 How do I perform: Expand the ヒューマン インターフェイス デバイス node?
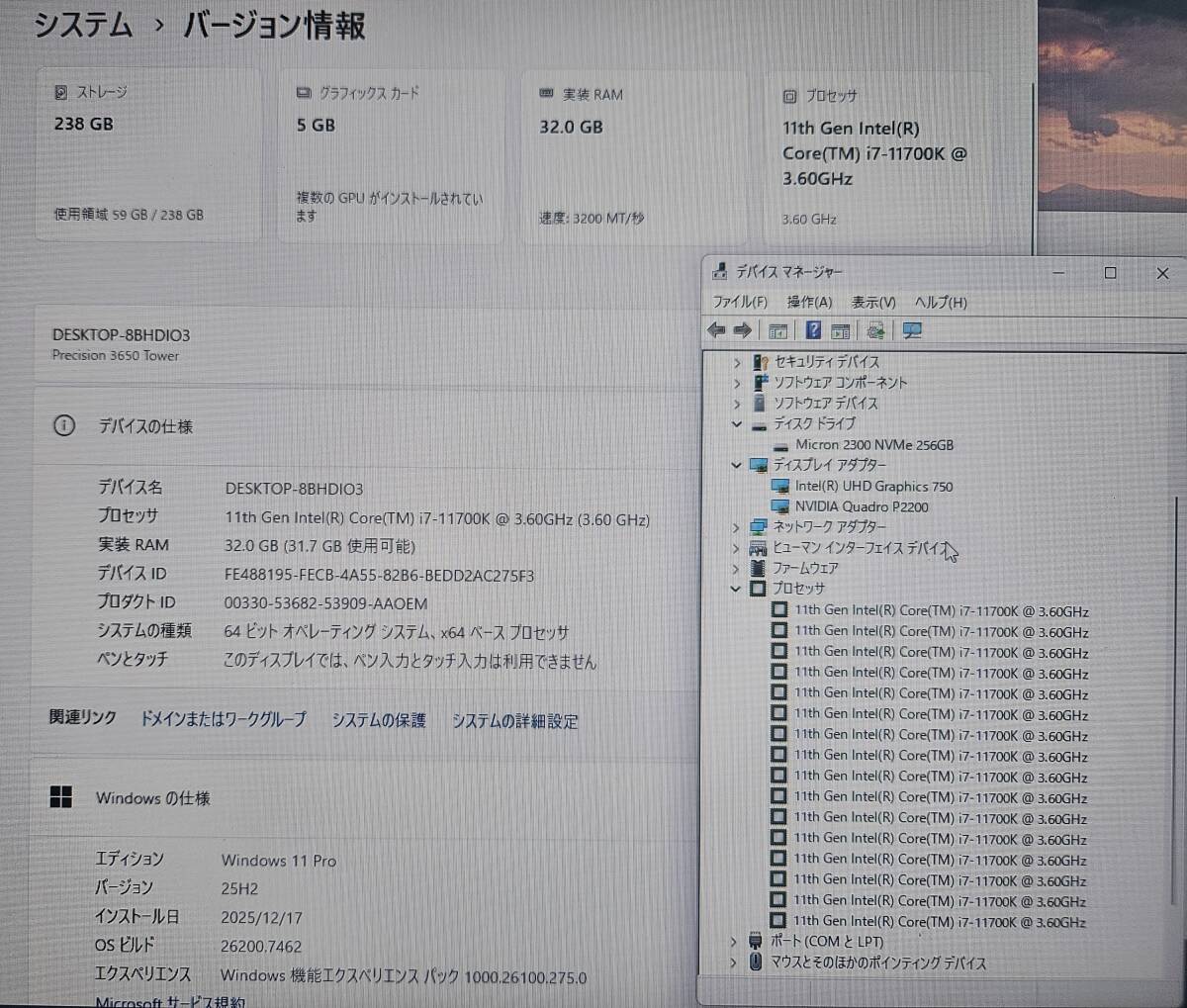click(736, 548)
